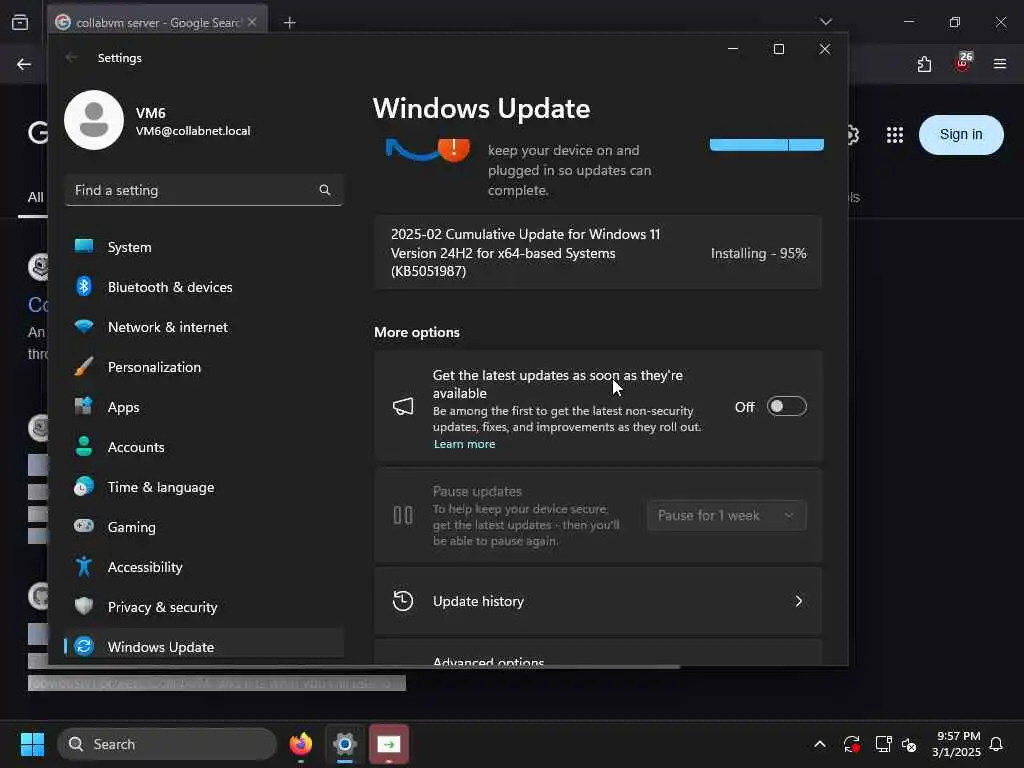Image resolution: width=1024 pixels, height=768 pixels.
Task: Click the Sign in button on Google
Action: pyautogui.click(x=961, y=135)
